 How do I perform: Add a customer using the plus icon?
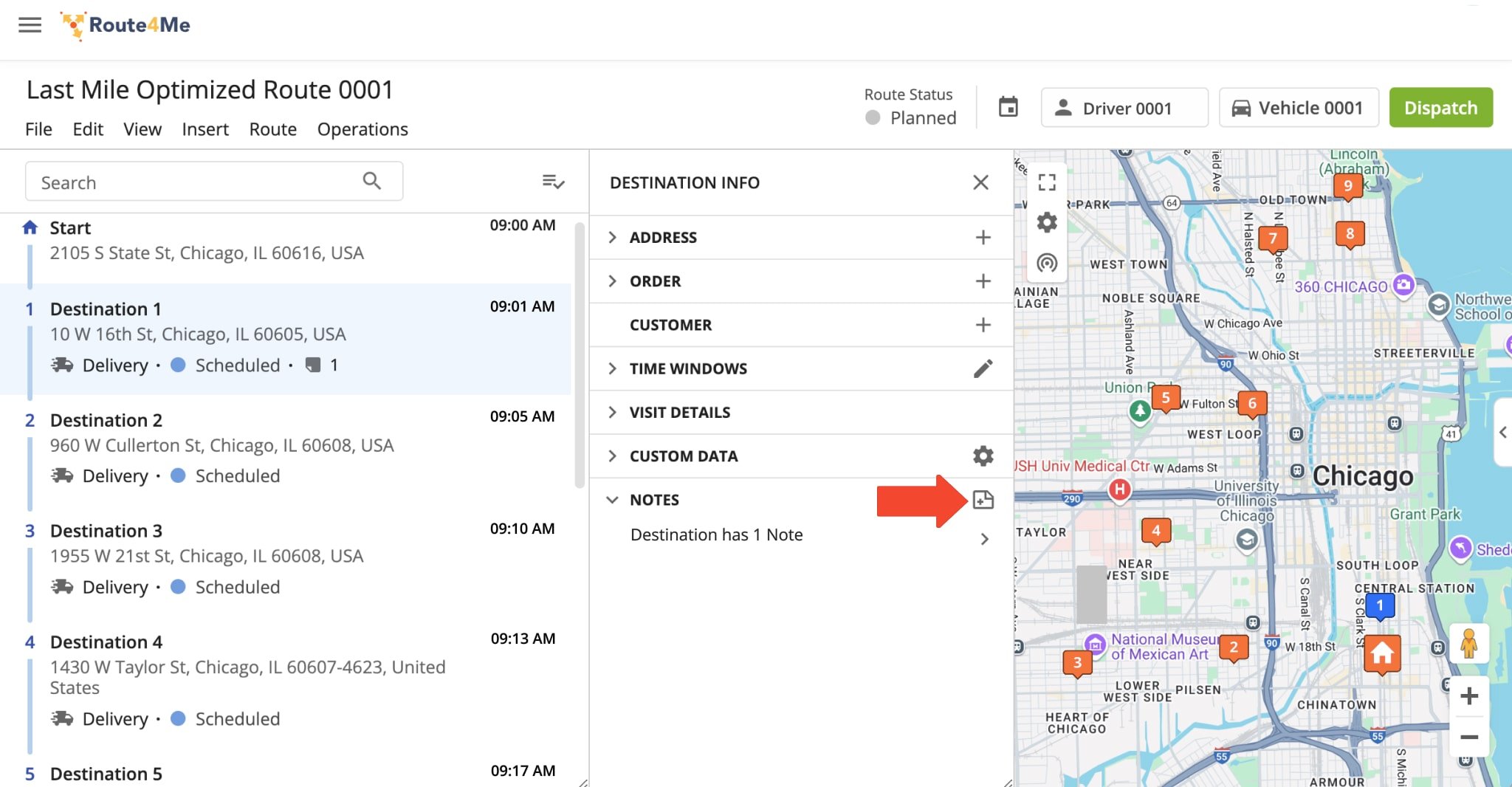(983, 325)
